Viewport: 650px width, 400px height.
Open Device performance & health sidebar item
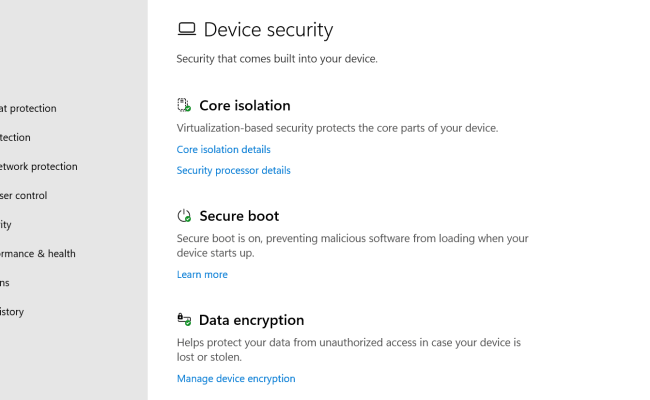(x=38, y=254)
